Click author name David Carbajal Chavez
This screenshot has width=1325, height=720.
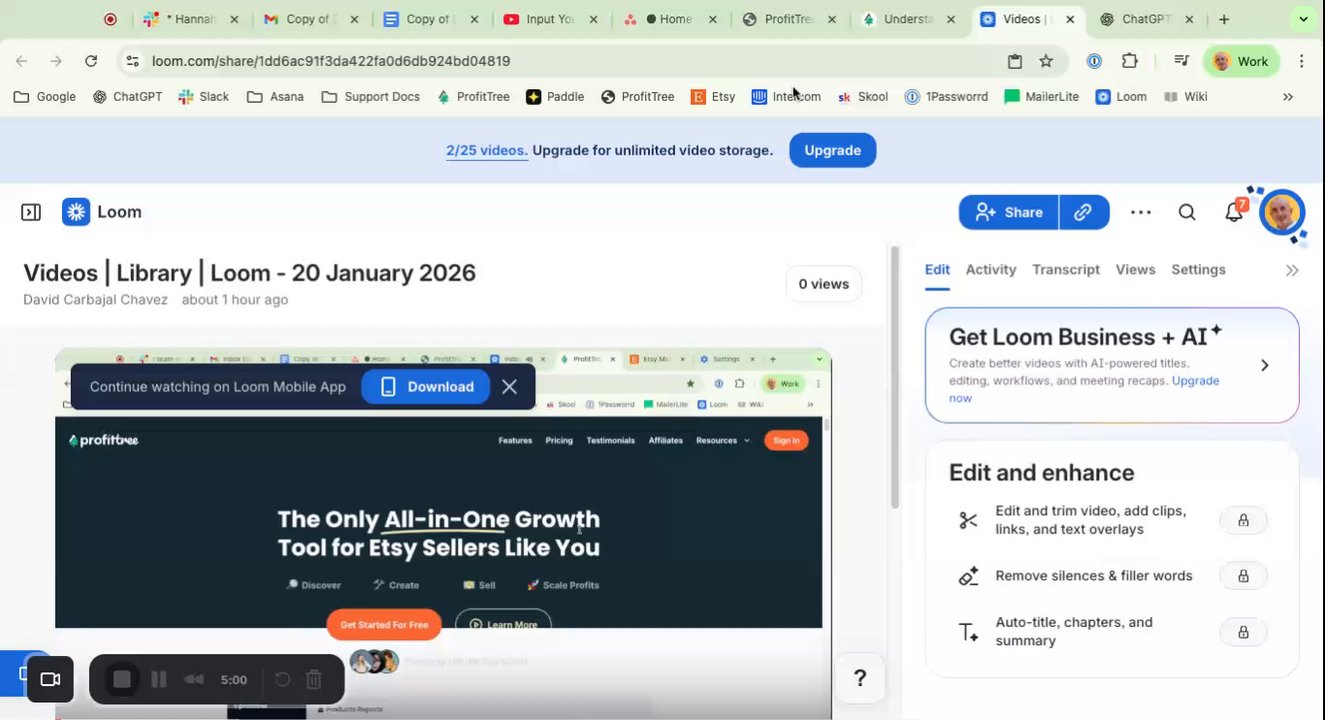pos(96,300)
